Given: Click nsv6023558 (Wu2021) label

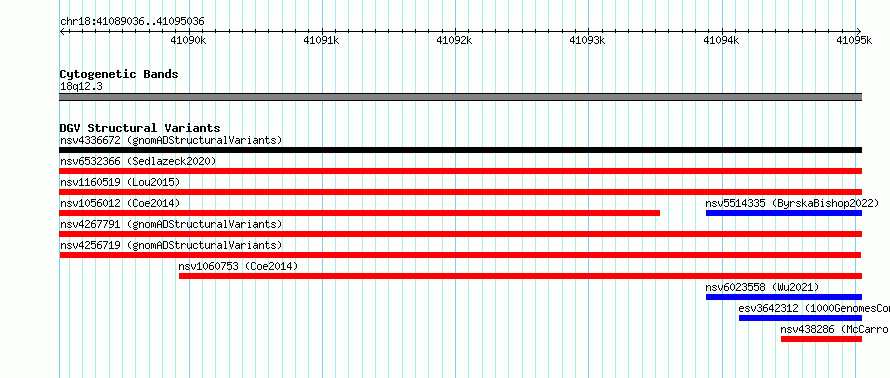Looking at the screenshot, I should point(762,287).
